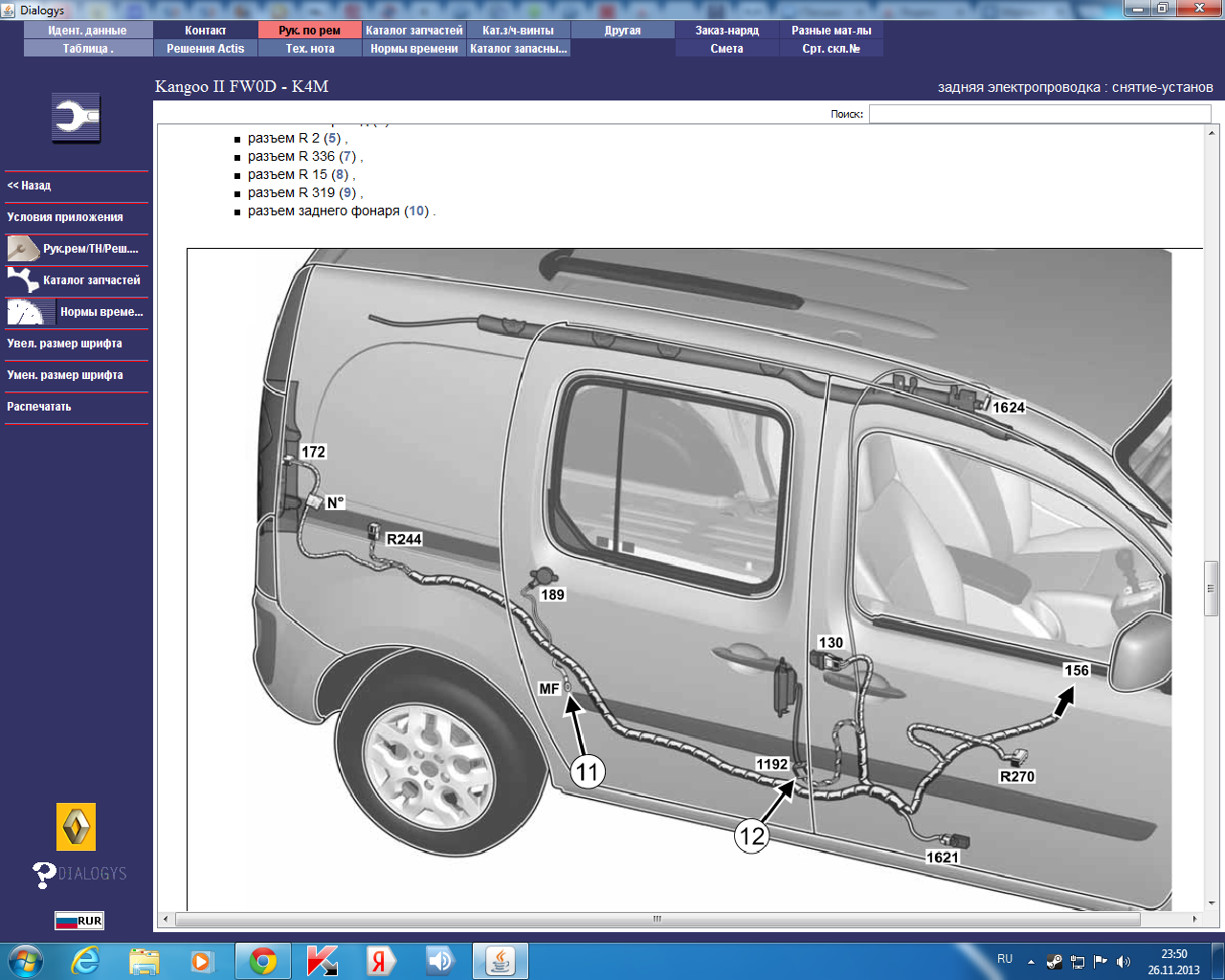The image size is (1225, 980).
Task: Open the Разные мат-лы tab
Action: (x=832, y=31)
